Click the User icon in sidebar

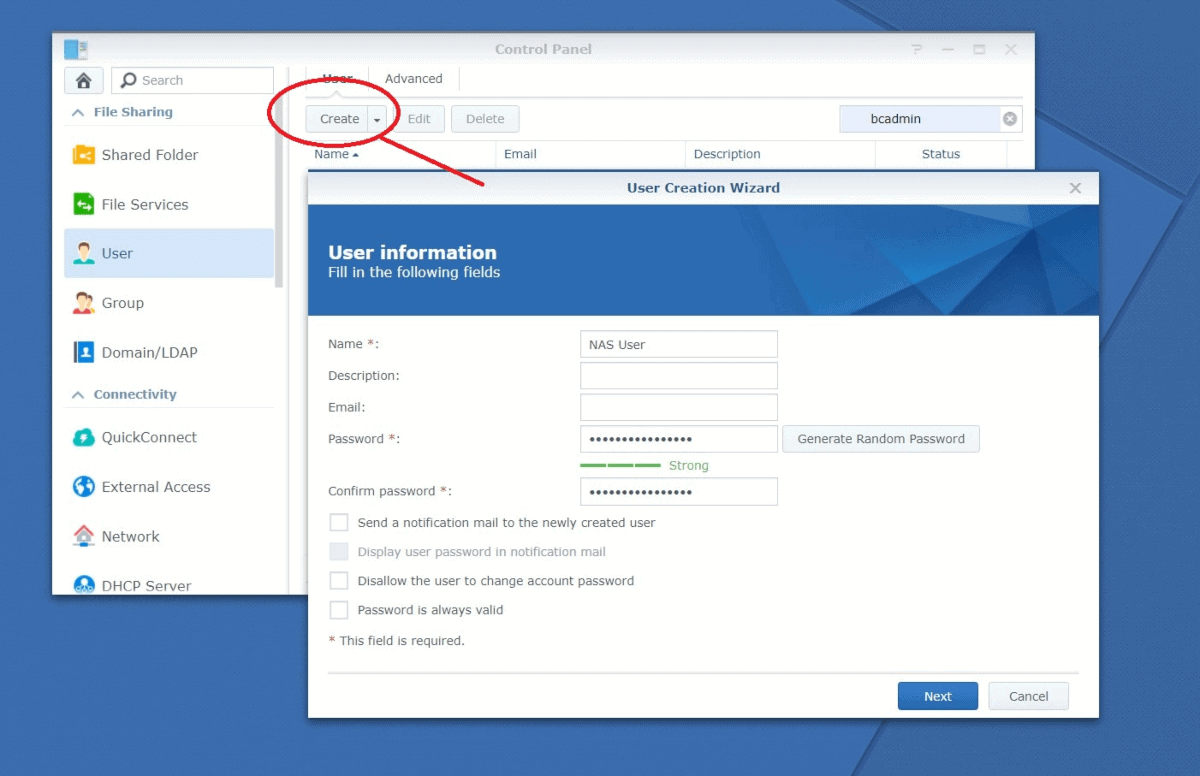[x=84, y=253]
